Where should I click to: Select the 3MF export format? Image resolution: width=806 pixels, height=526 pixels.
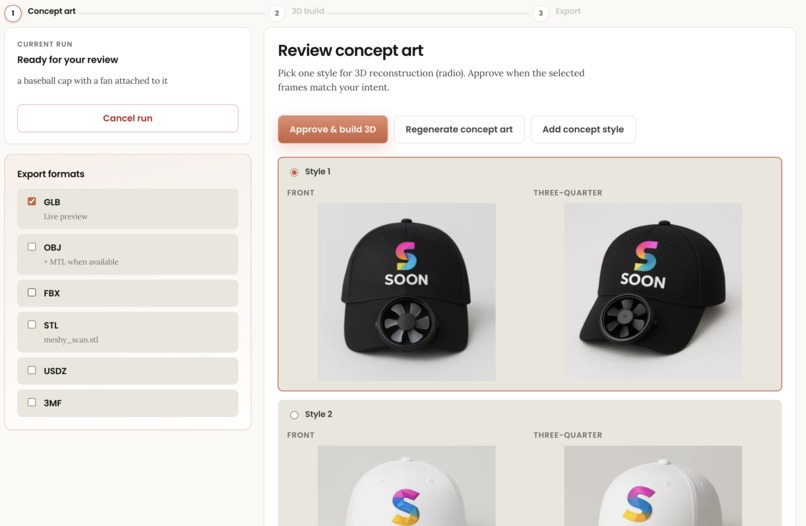coord(32,402)
